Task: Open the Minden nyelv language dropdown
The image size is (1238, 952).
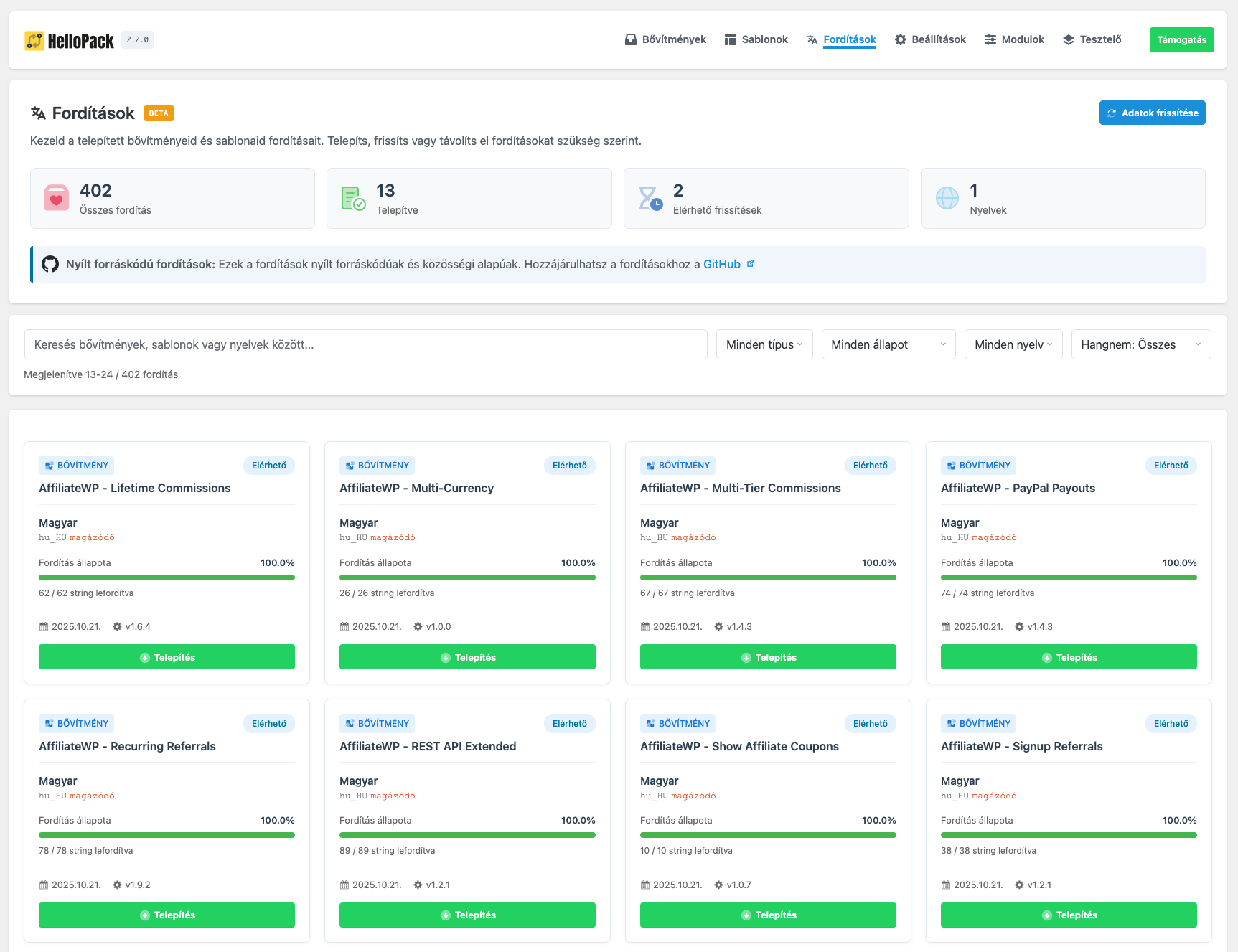Action: pos(1013,344)
